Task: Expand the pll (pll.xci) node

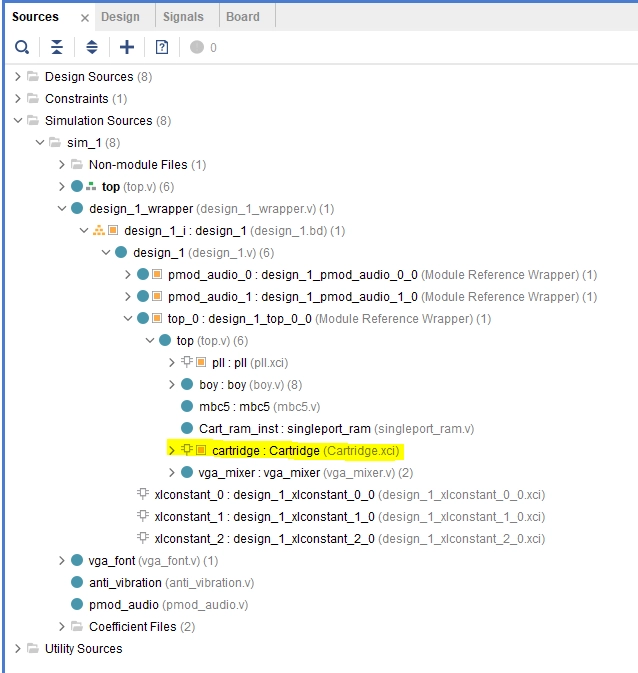Action: (172, 363)
